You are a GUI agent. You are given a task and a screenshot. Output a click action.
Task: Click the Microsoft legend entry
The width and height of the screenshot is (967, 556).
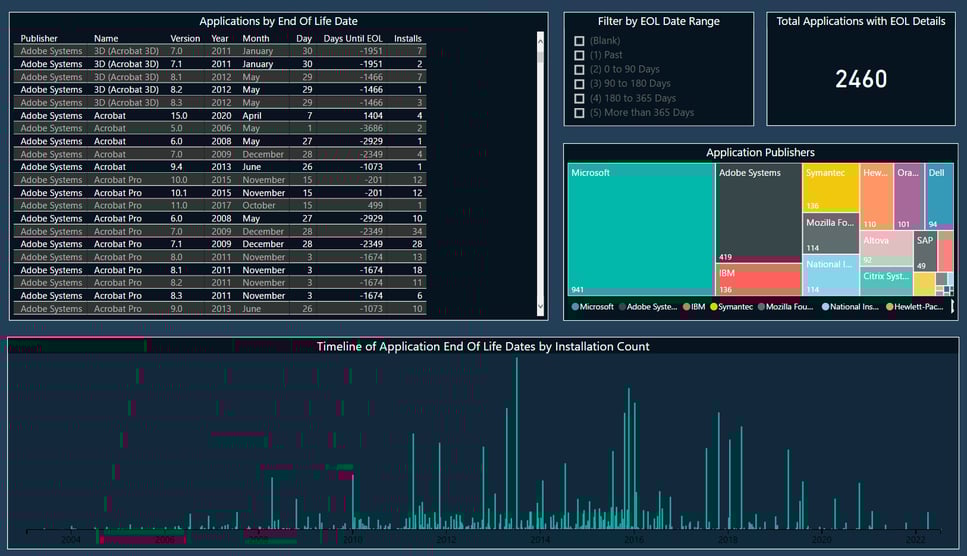[592, 306]
